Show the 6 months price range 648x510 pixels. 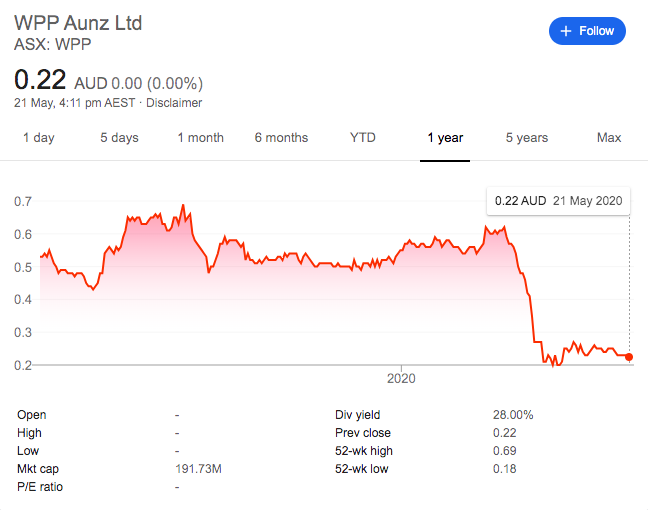point(281,138)
